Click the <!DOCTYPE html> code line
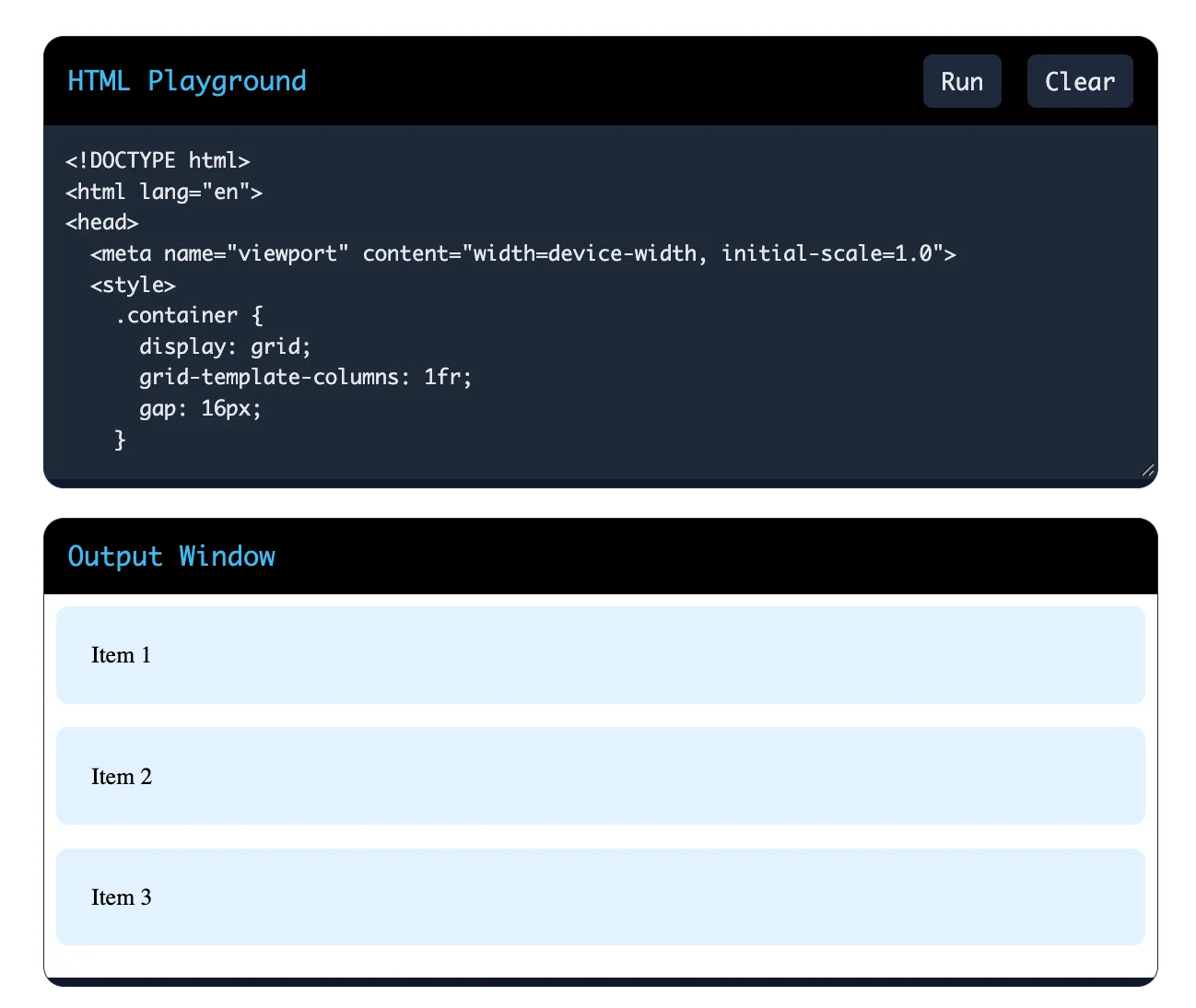This screenshot has height=1008, width=1196. (158, 160)
